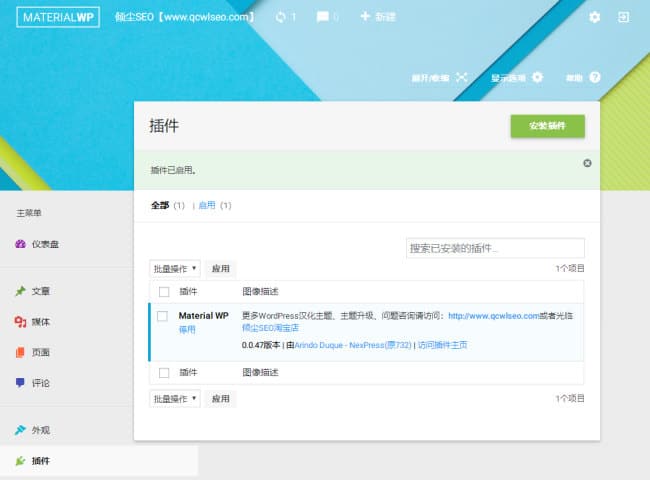Dismiss the plugin activated notice
Screen dimensions: 650x480
[x=587, y=163]
